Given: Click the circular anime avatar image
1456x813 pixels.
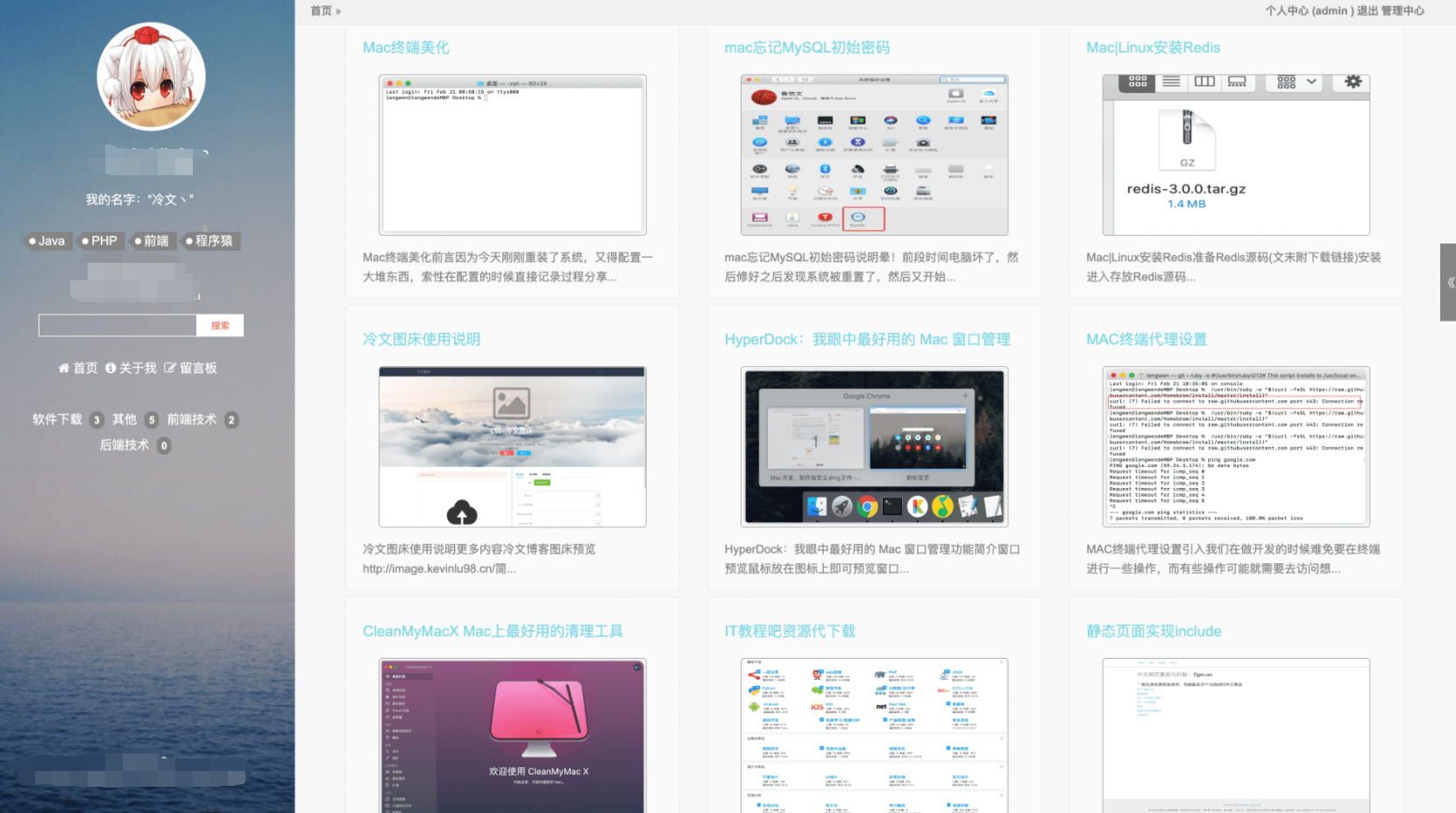Looking at the screenshot, I should click(151, 76).
